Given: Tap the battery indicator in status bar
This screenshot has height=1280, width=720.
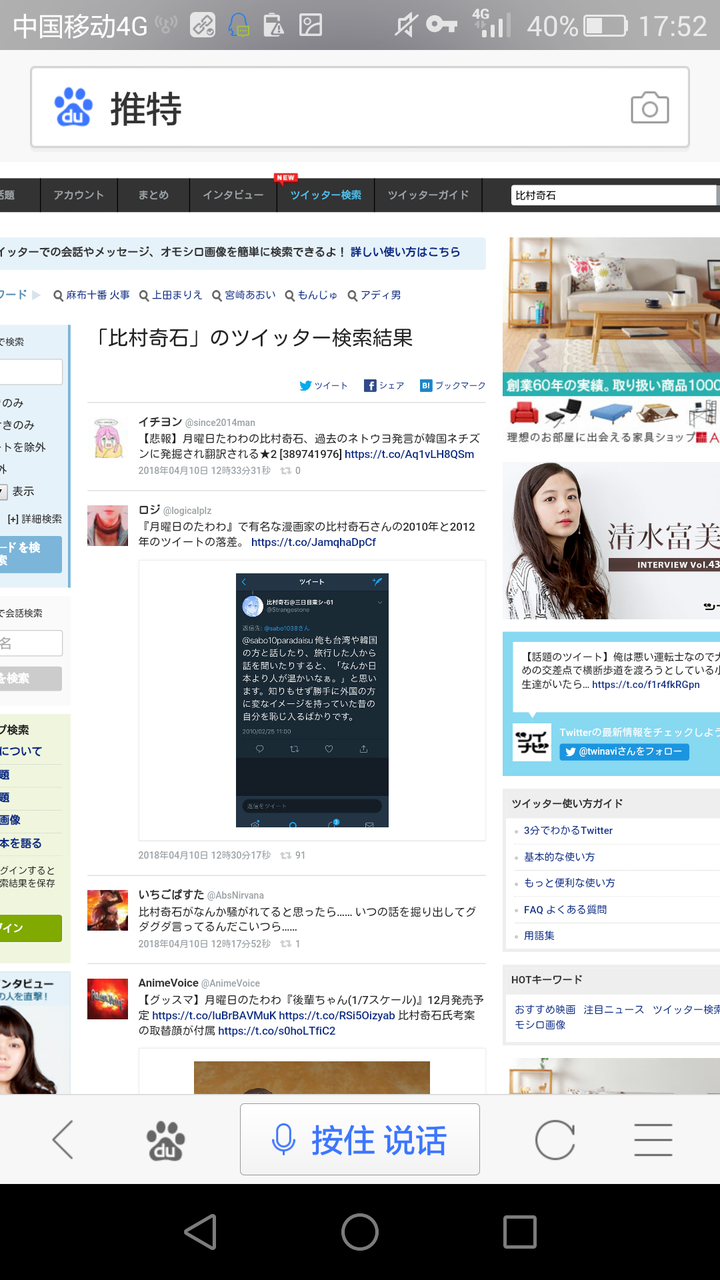Looking at the screenshot, I should [605, 26].
